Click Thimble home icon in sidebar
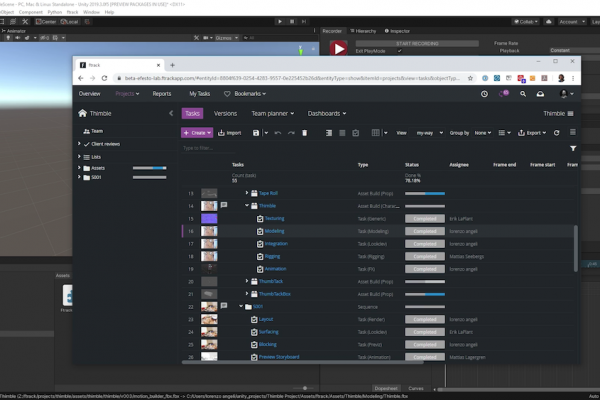This screenshot has height=400, width=600. coord(82,113)
